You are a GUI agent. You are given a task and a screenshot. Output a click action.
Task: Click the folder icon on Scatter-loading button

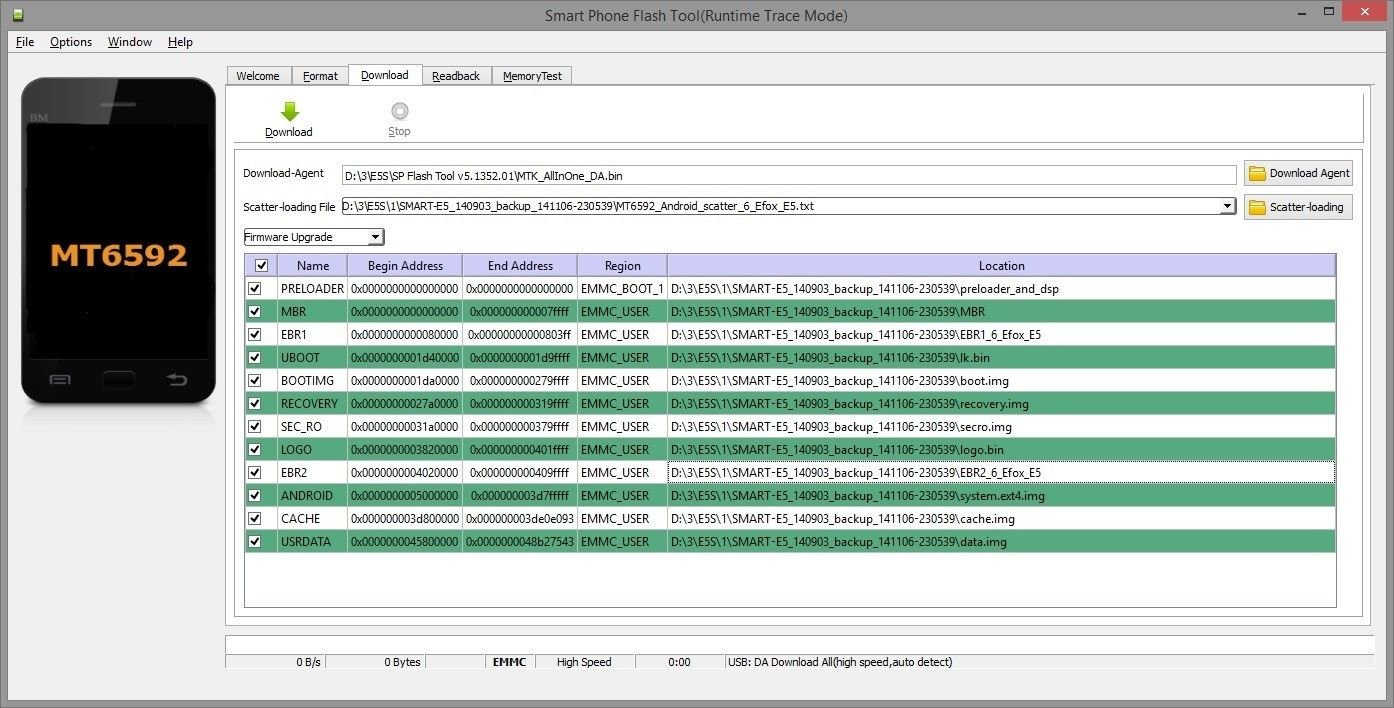1257,207
